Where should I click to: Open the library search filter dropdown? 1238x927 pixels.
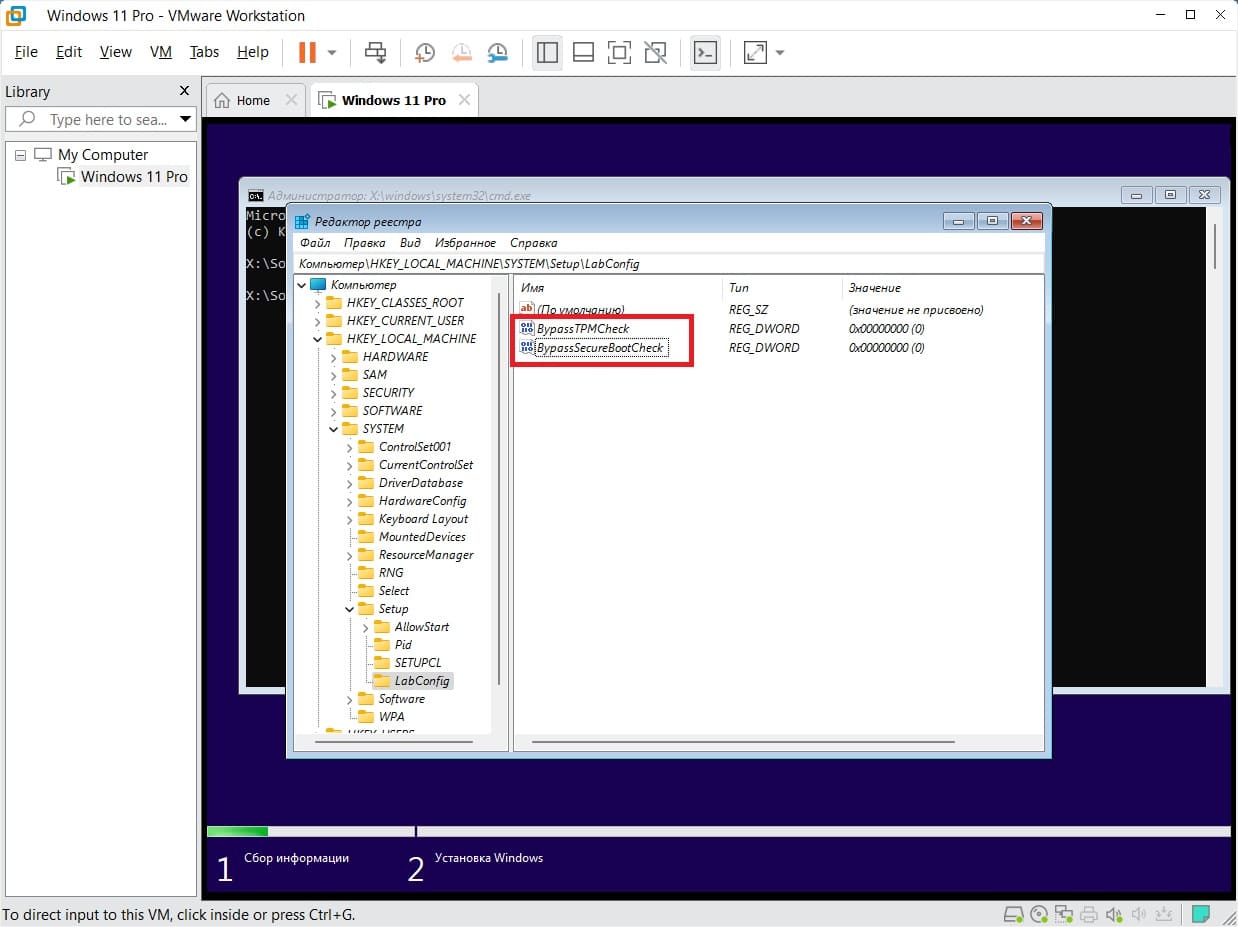(x=185, y=119)
